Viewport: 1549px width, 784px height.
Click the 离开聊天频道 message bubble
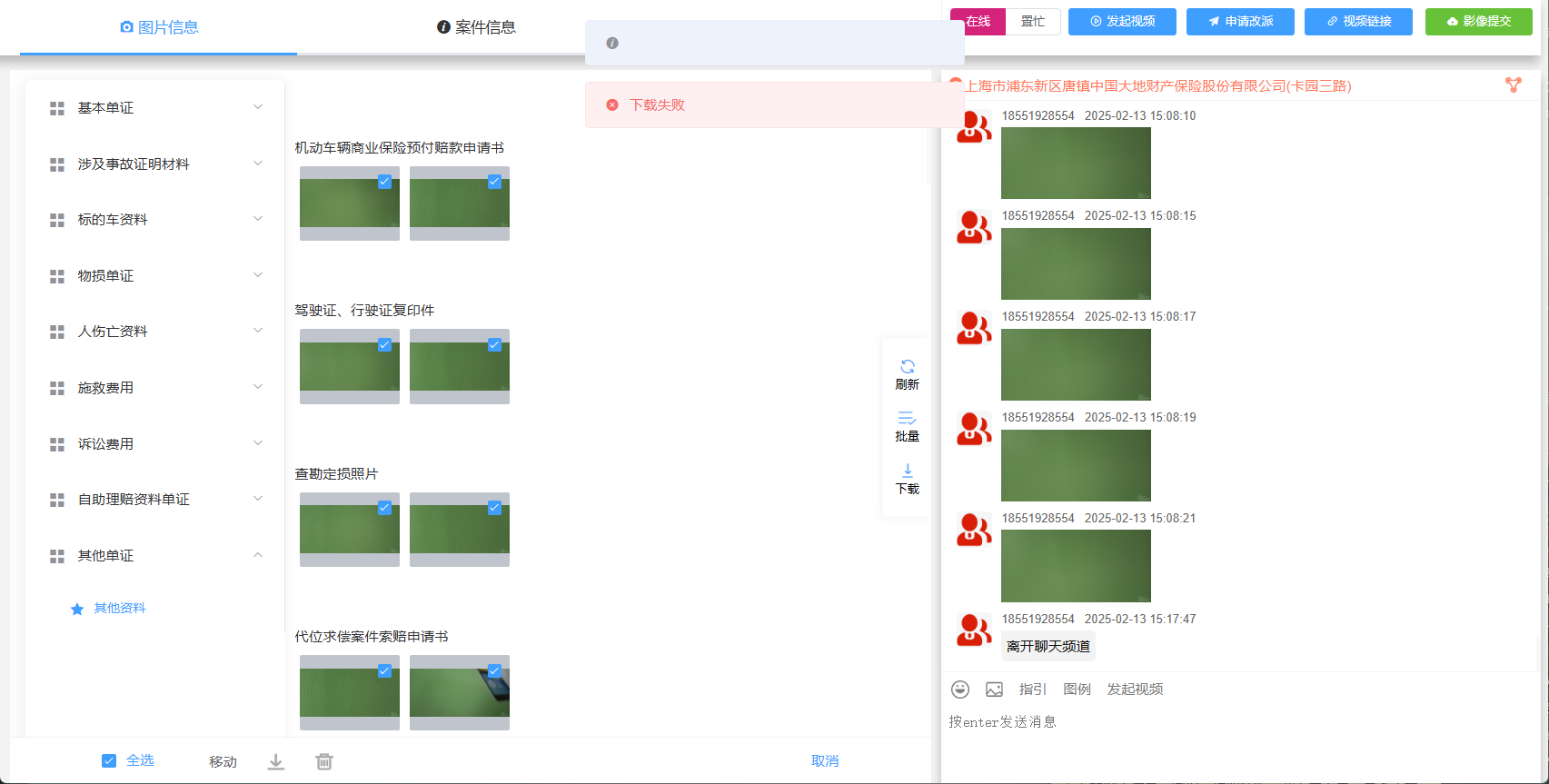(x=1048, y=646)
